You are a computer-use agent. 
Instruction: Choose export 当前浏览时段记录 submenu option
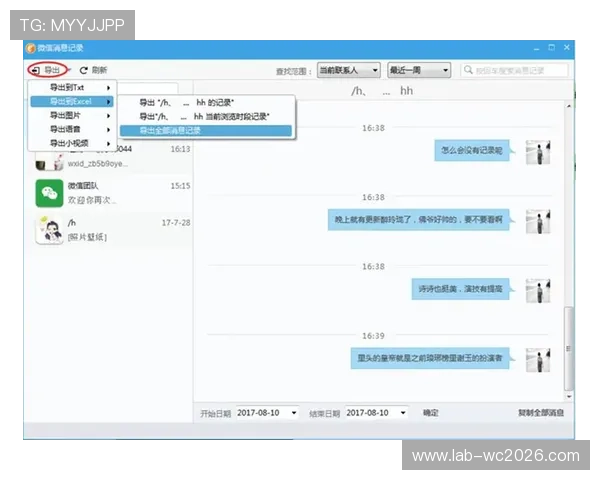206,116
